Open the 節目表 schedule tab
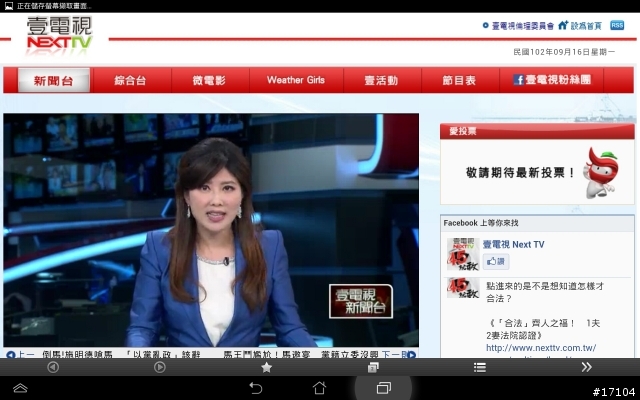This screenshot has height=400, width=640. pyautogui.click(x=459, y=80)
